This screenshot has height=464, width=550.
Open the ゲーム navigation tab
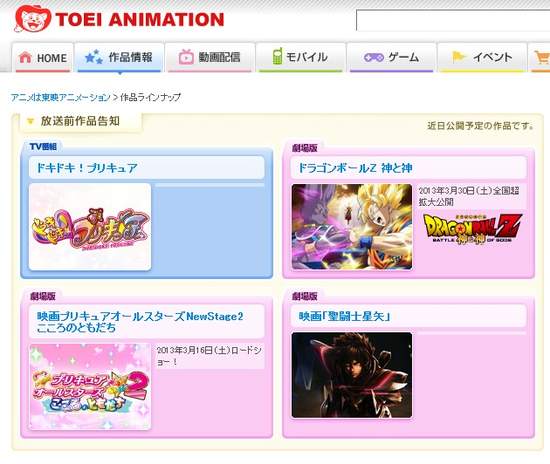(391, 57)
